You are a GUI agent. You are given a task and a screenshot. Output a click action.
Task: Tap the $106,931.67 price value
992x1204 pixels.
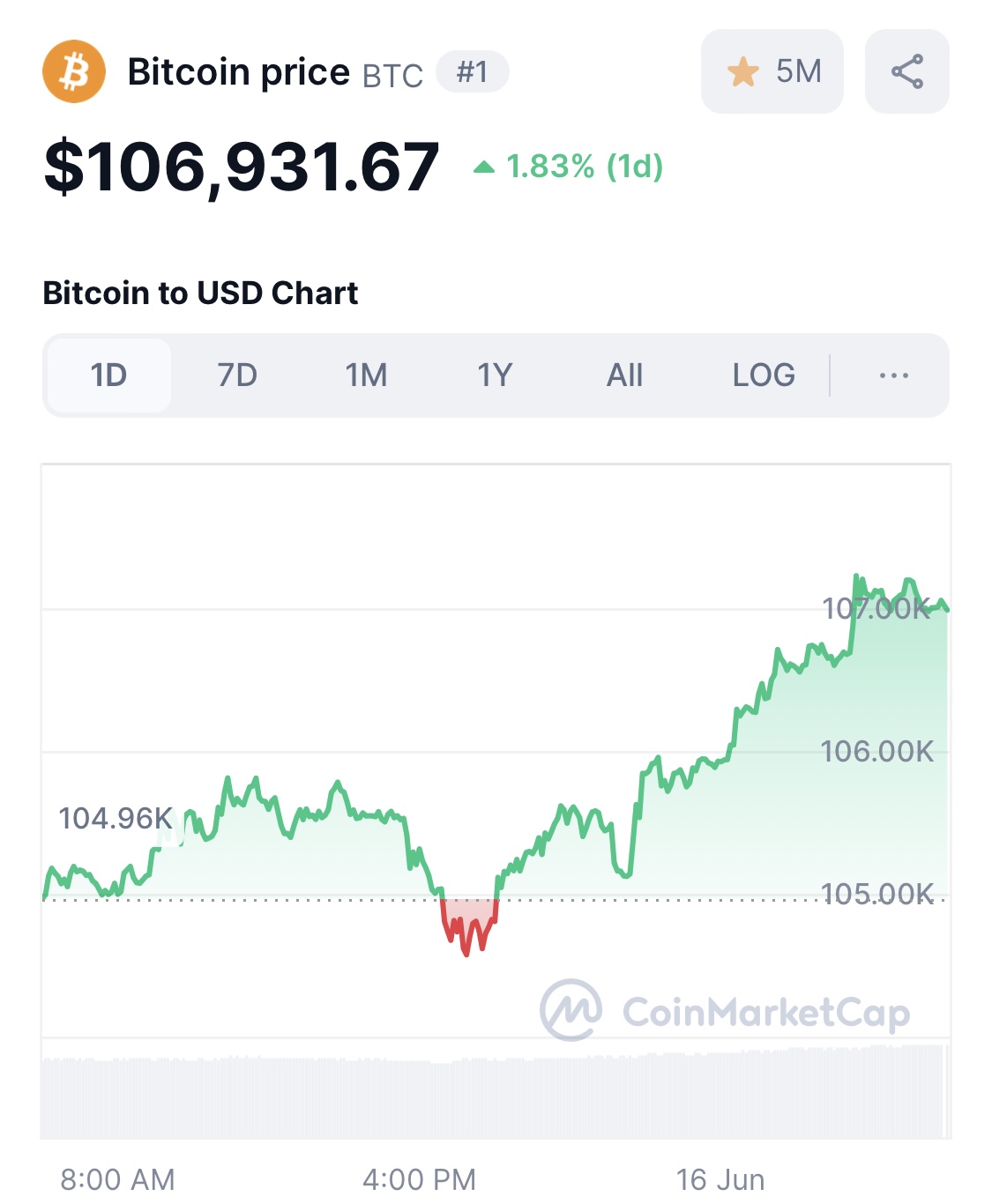[242, 167]
